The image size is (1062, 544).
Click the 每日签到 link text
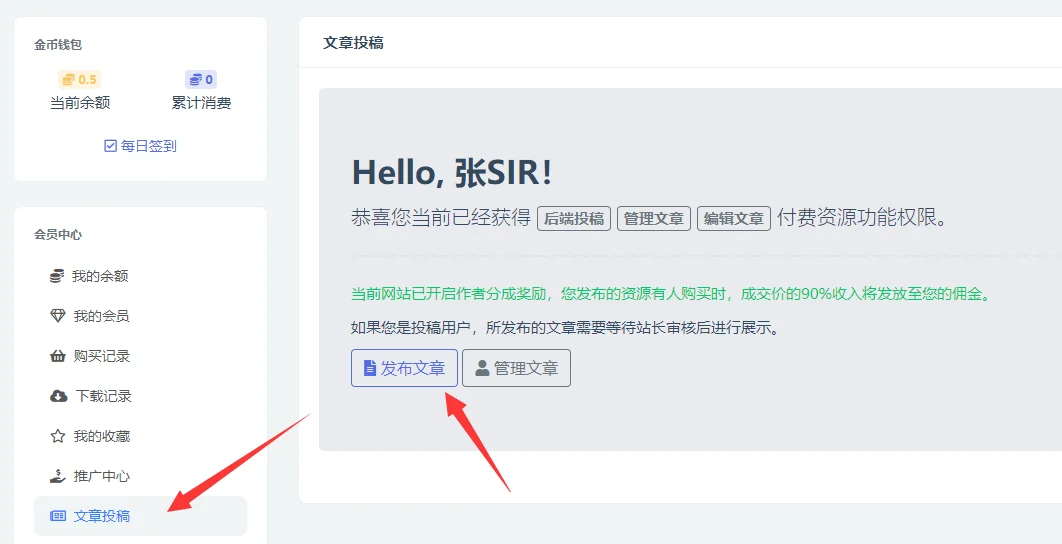click(x=148, y=146)
